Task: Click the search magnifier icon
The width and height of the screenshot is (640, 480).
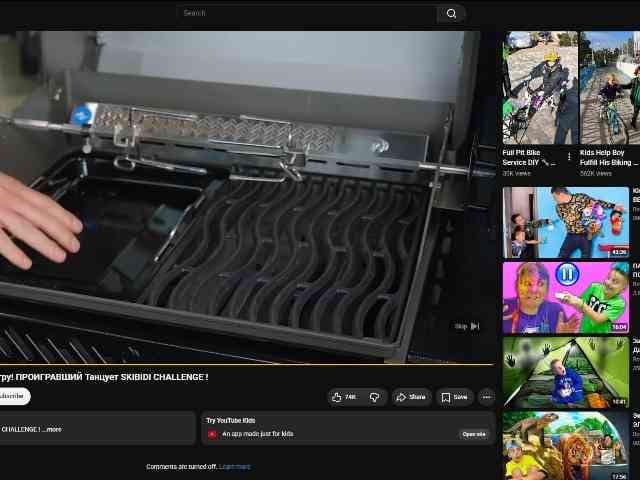Action: [451, 13]
